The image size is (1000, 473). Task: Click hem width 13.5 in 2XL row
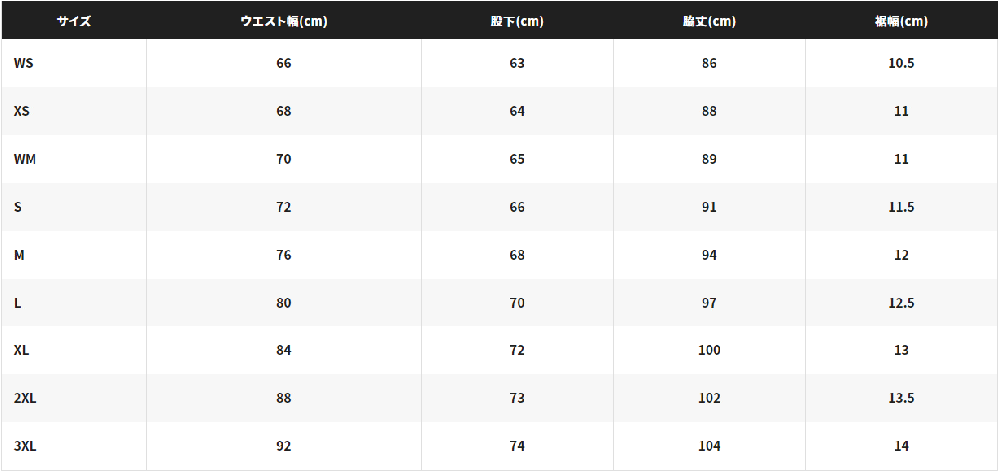coord(901,398)
